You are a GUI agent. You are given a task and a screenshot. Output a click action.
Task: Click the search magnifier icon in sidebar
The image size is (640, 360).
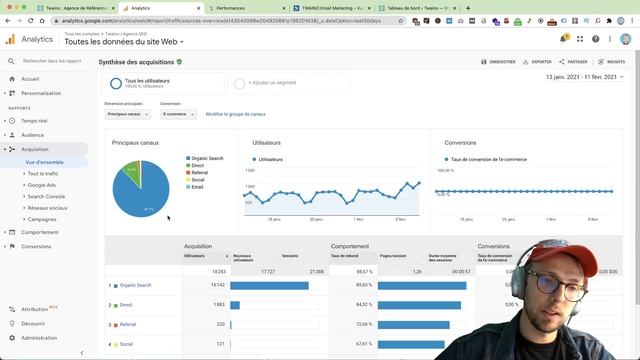[11, 61]
